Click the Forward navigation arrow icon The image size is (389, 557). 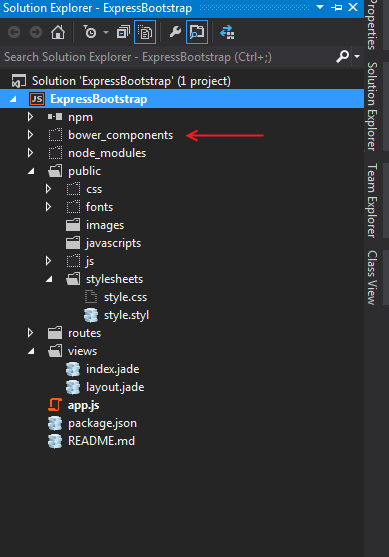coord(36,32)
